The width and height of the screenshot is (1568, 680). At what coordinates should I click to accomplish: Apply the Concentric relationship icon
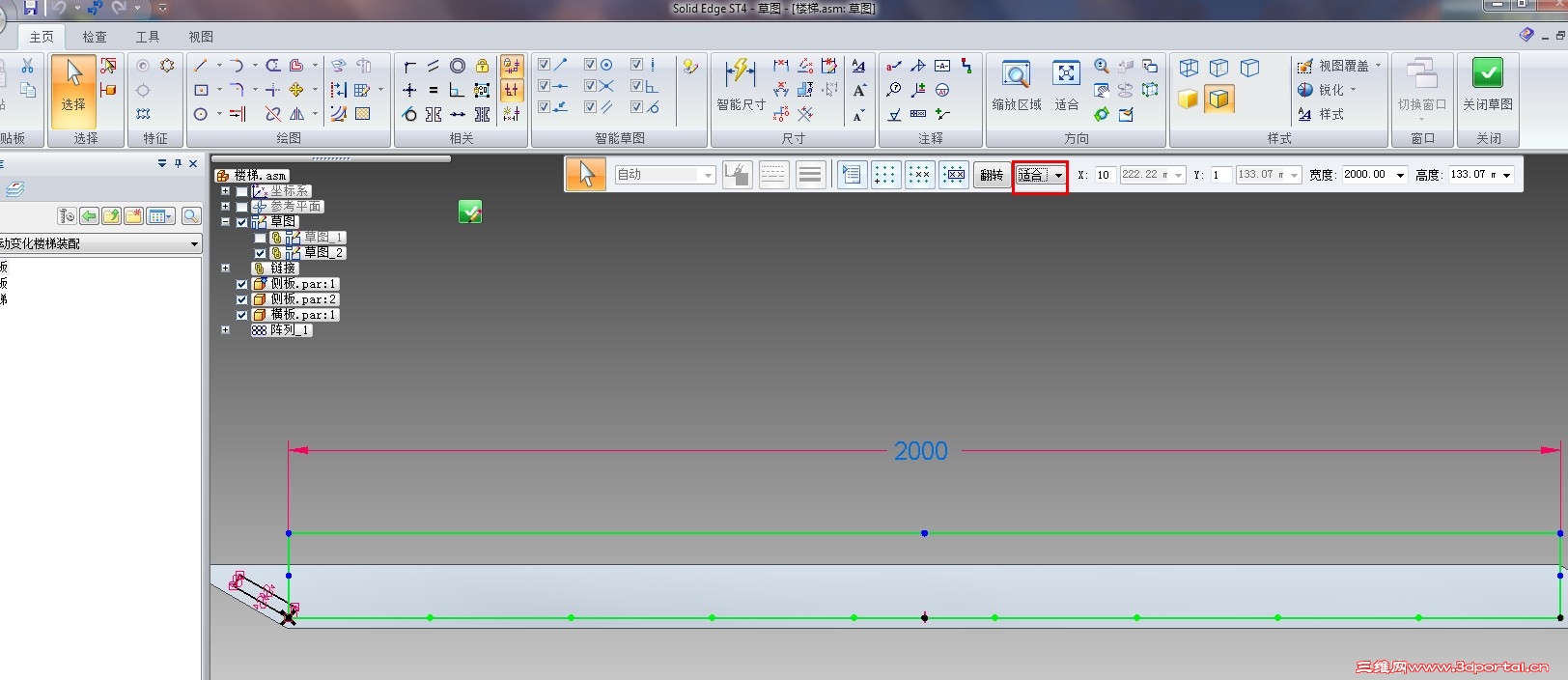pos(458,66)
